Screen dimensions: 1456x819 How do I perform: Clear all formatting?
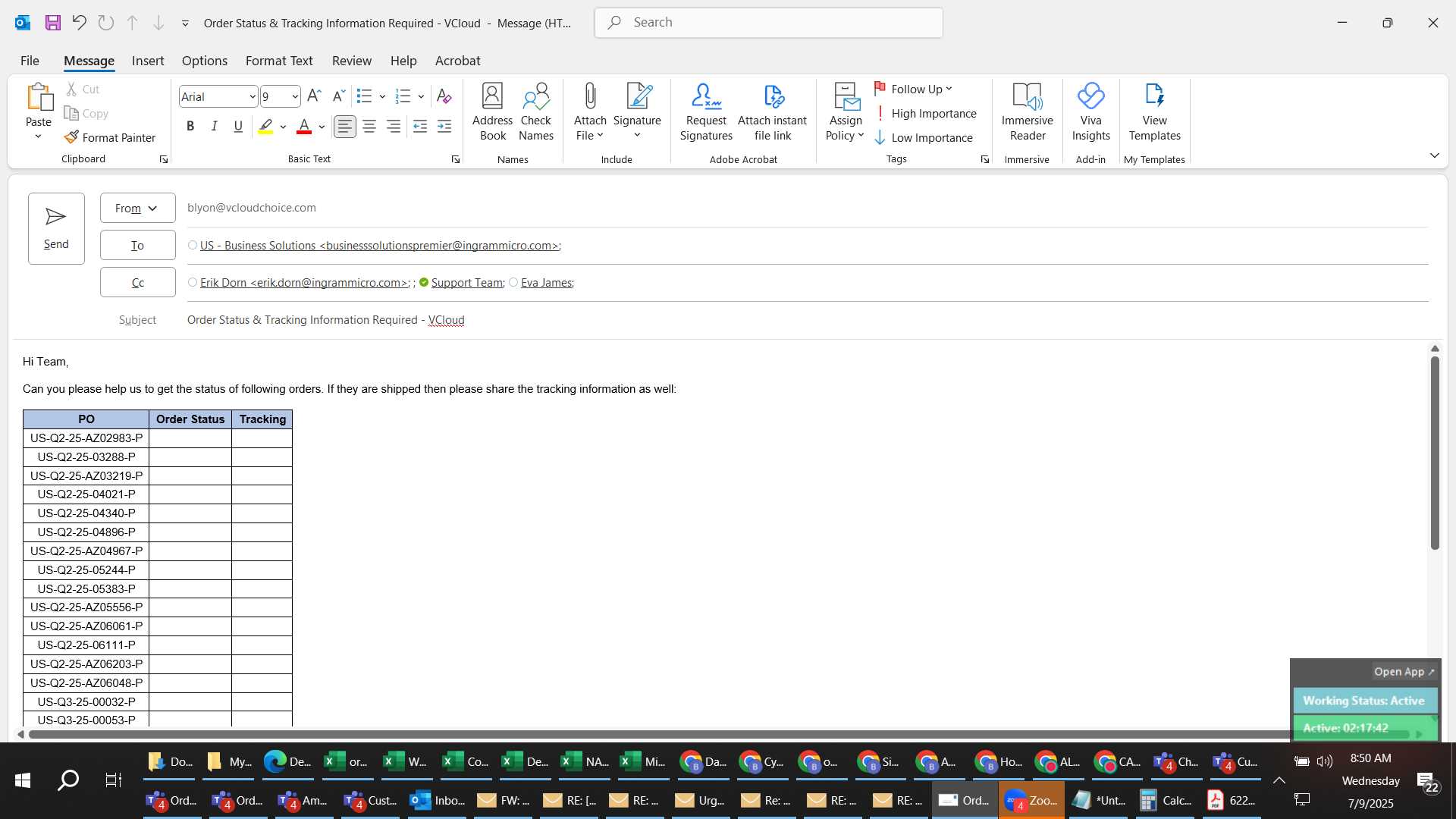(444, 96)
